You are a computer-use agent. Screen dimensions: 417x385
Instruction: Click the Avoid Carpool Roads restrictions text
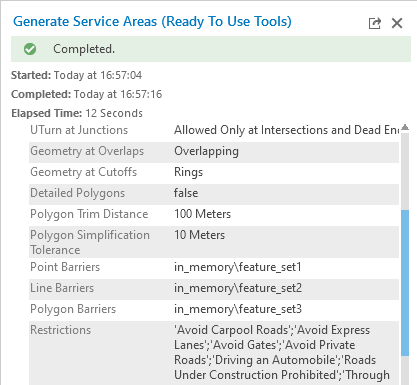tap(232, 330)
